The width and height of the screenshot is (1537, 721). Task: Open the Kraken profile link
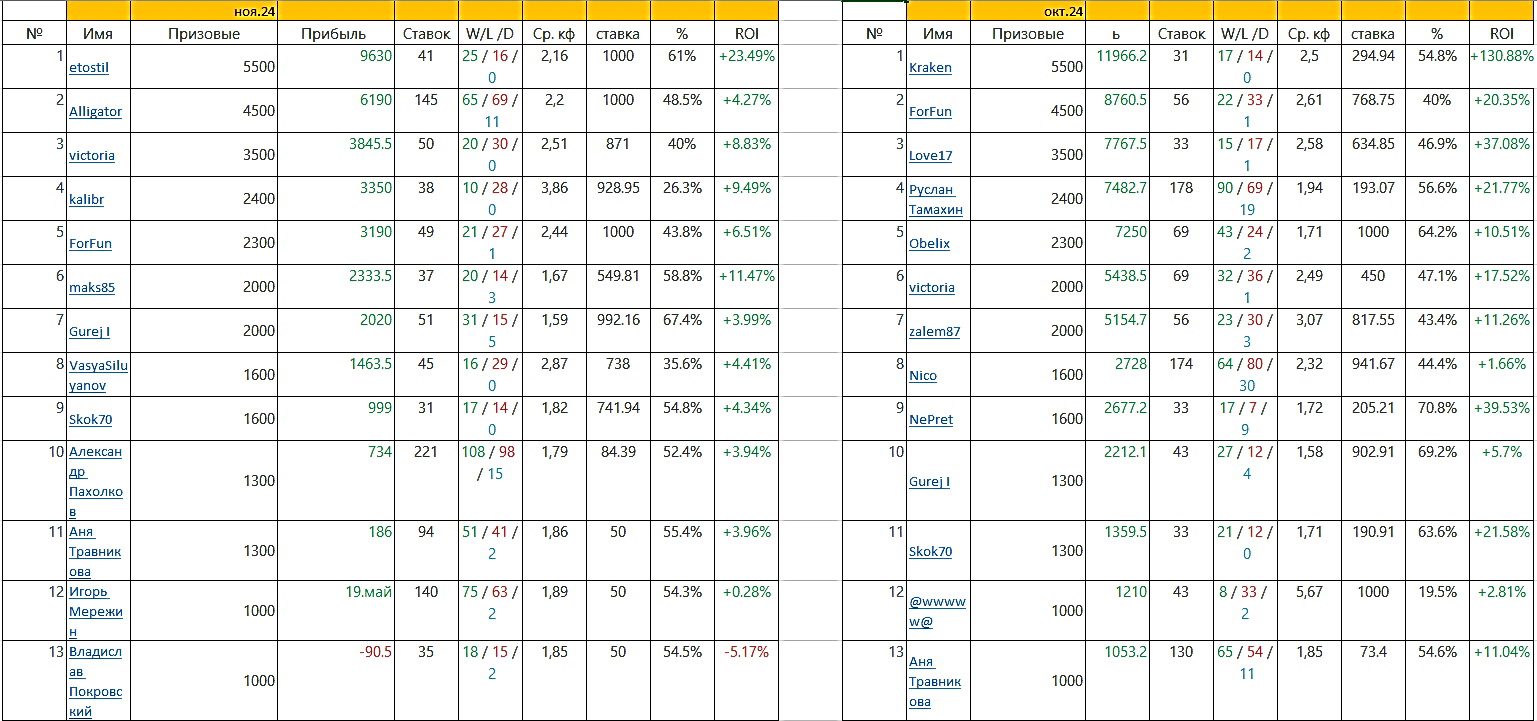point(930,67)
